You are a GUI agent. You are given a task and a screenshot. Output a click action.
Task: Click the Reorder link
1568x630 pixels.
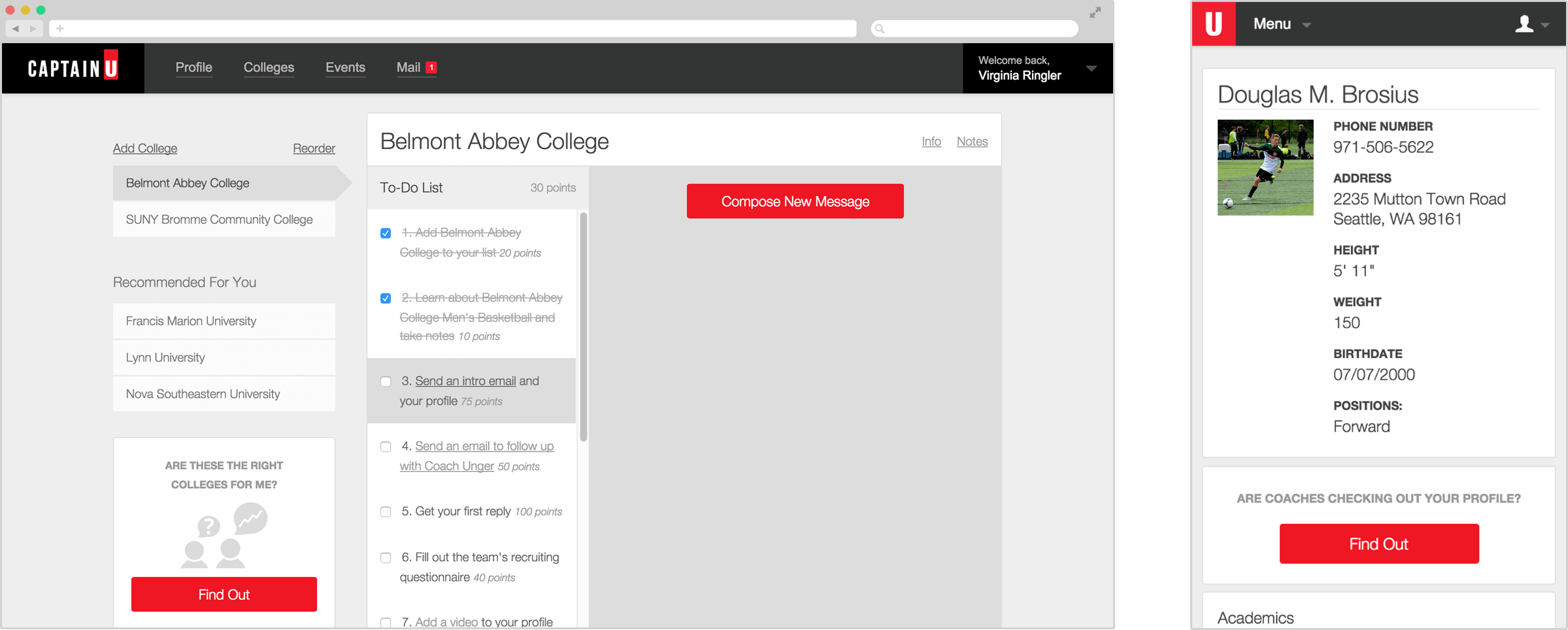point(314,148)
